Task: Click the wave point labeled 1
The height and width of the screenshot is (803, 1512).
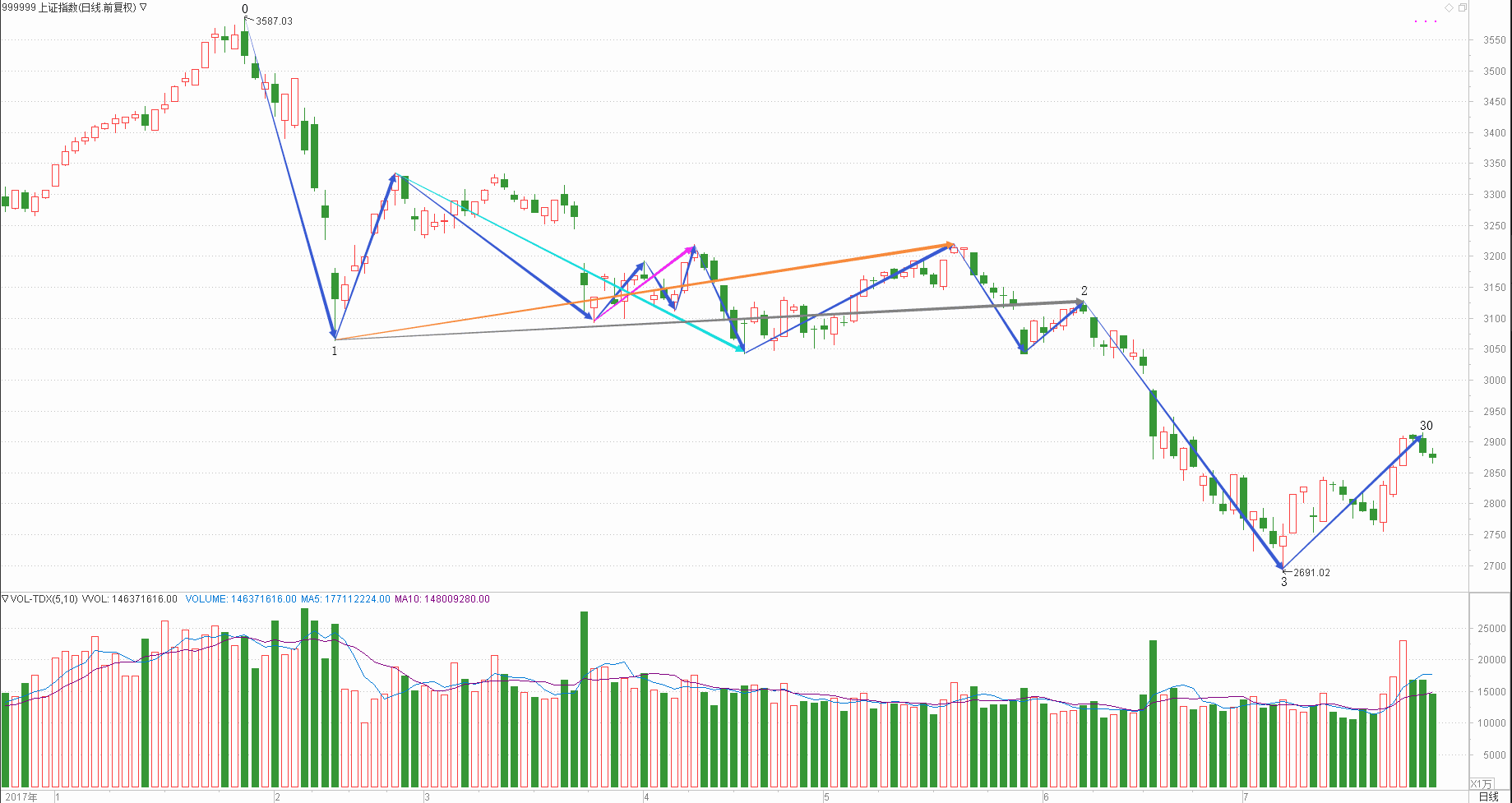Action: click(x=335, y=352)
